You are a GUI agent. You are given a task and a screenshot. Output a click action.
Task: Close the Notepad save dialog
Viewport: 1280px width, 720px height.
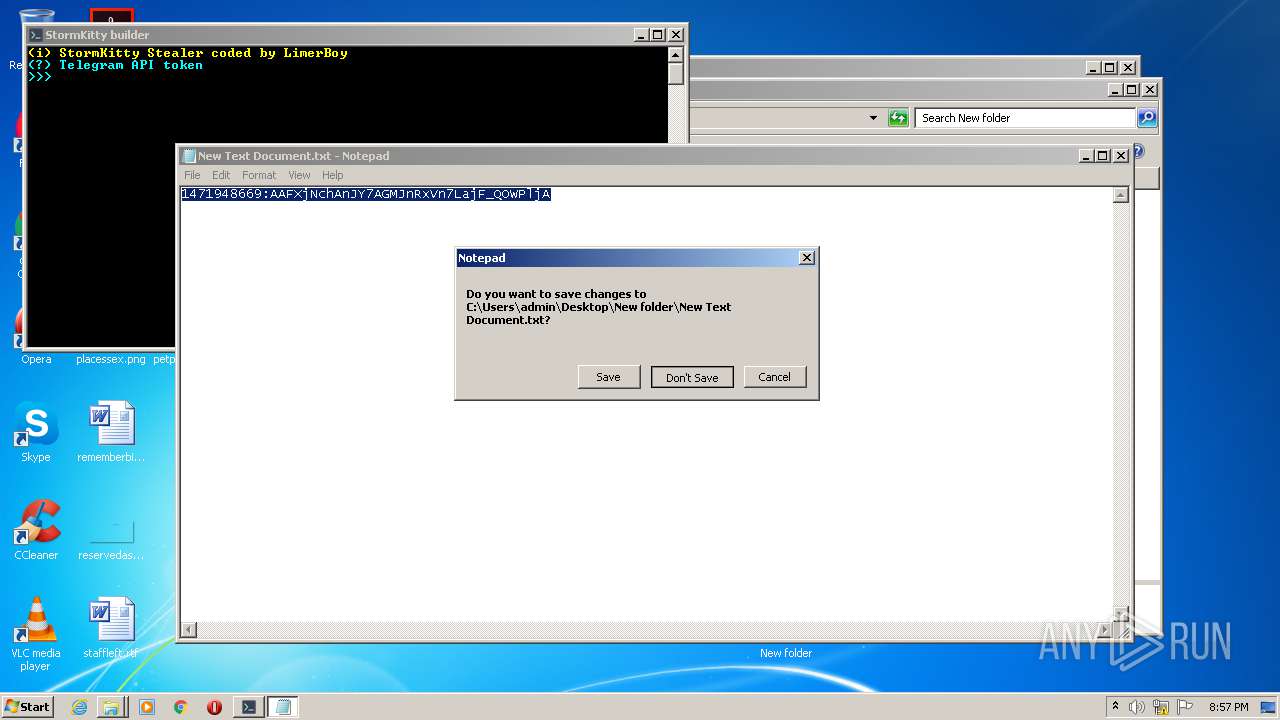[x=807, y=258]
